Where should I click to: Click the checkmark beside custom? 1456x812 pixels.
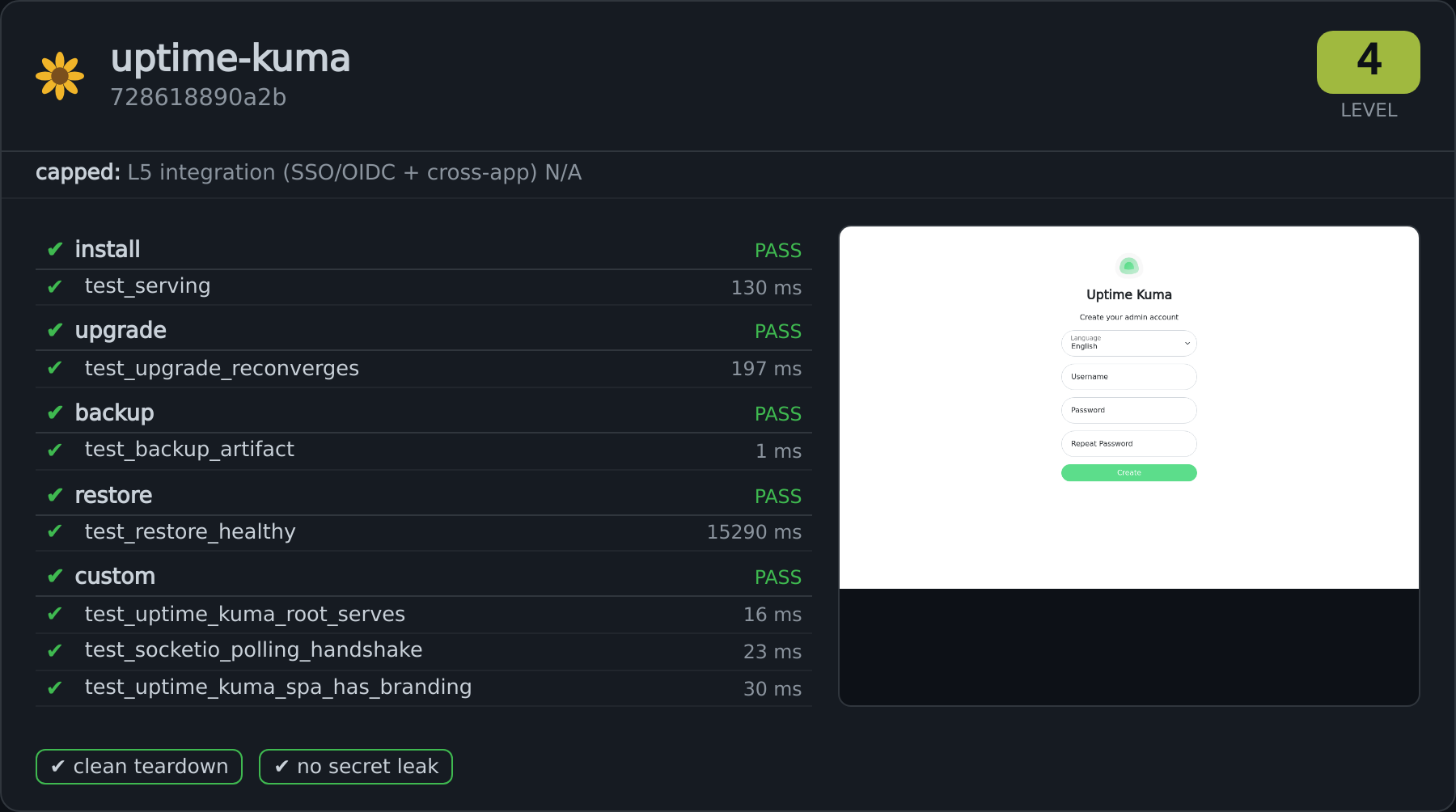[x=55, y=576]
